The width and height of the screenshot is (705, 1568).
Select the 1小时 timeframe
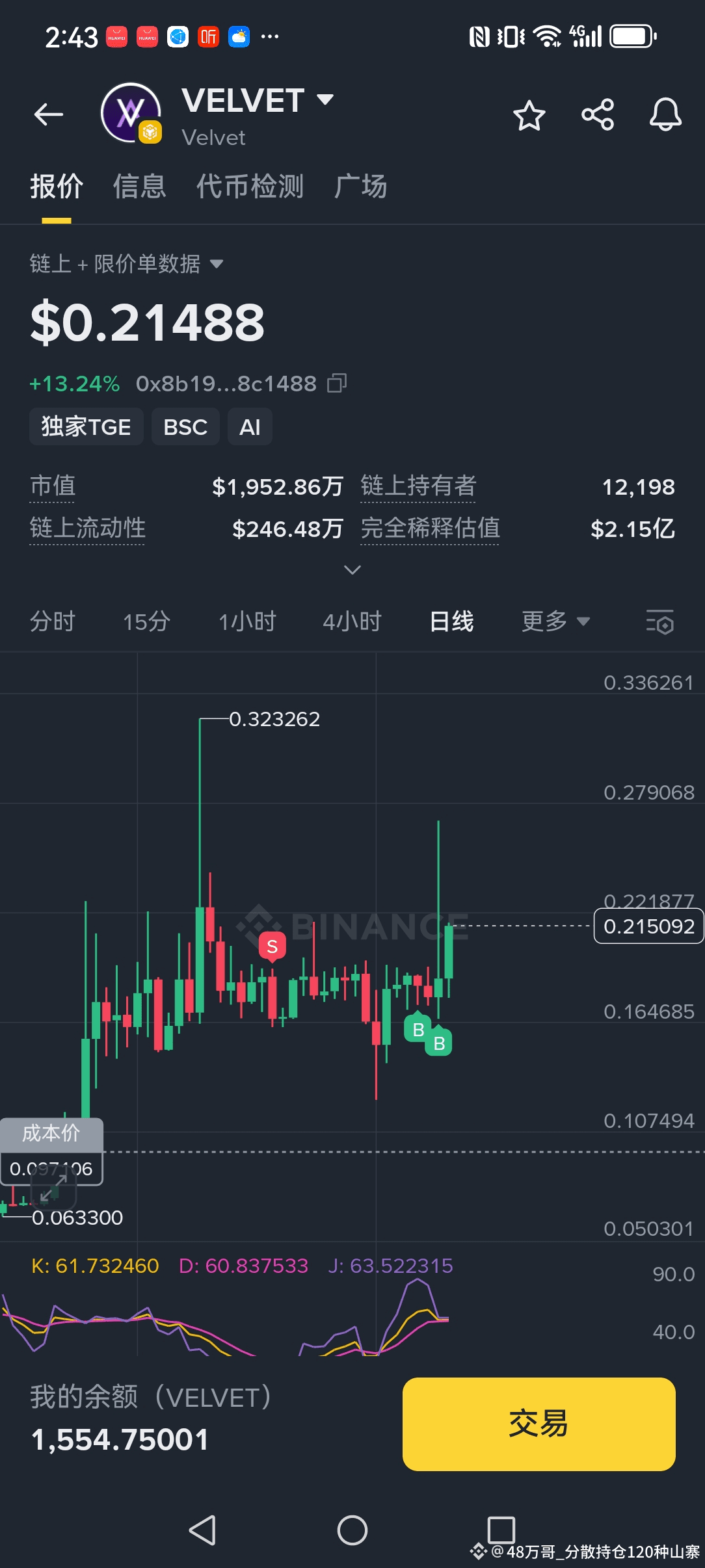[247, 621]
